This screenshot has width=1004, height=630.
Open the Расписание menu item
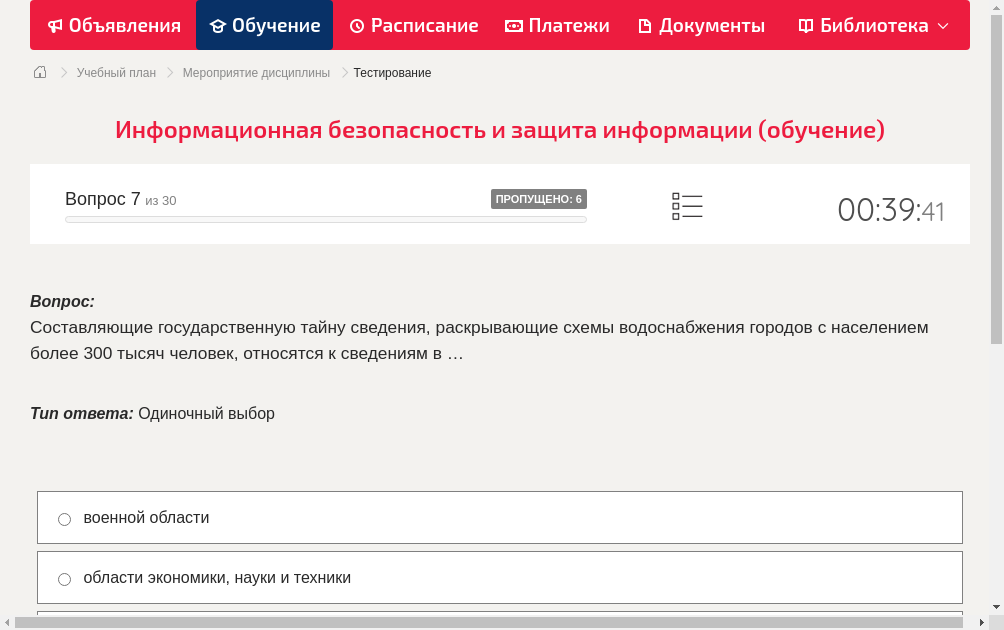(x=413, y=25)
